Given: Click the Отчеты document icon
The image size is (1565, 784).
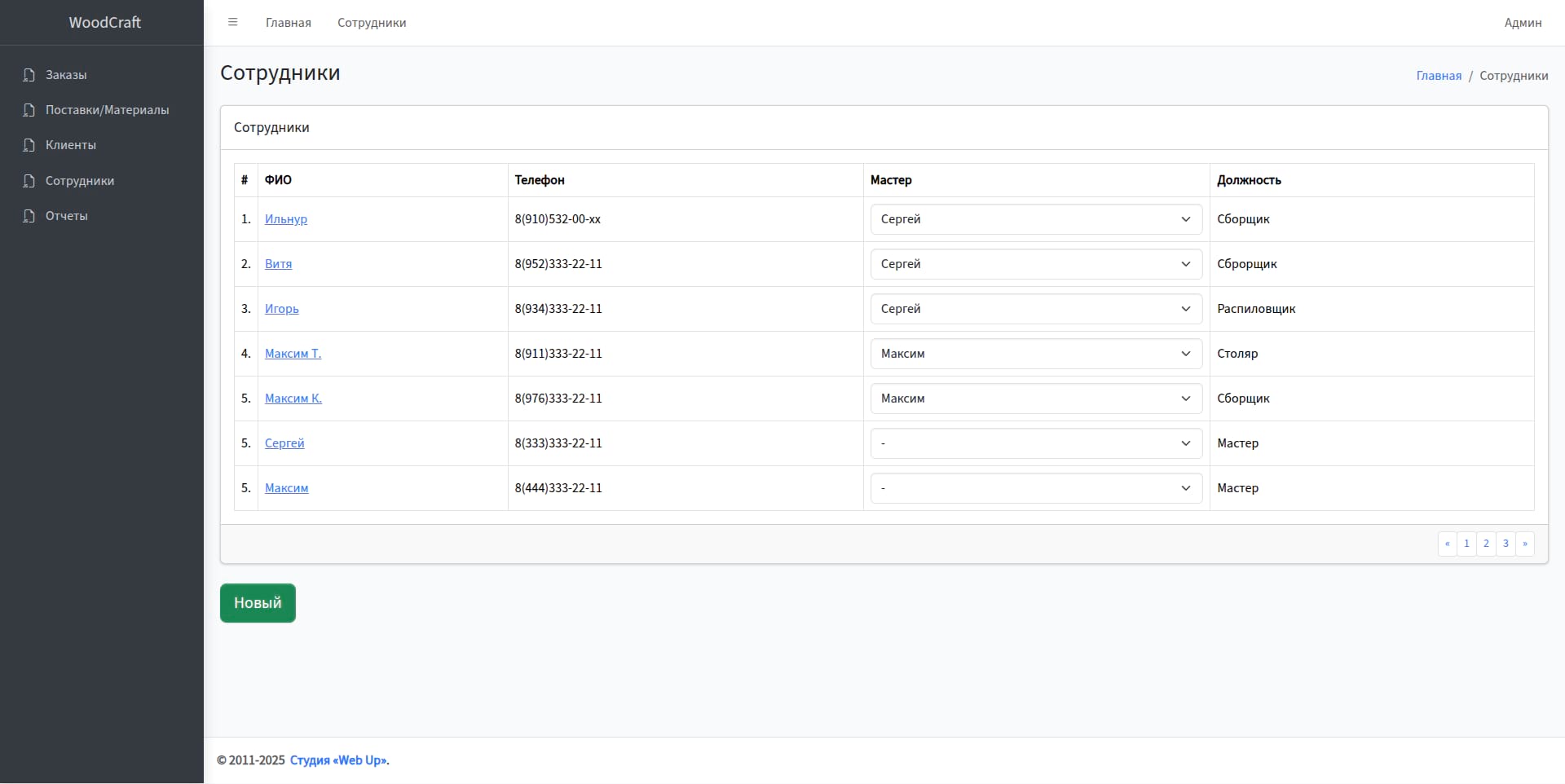Looking at the screenshot, I should click(29, 216).
